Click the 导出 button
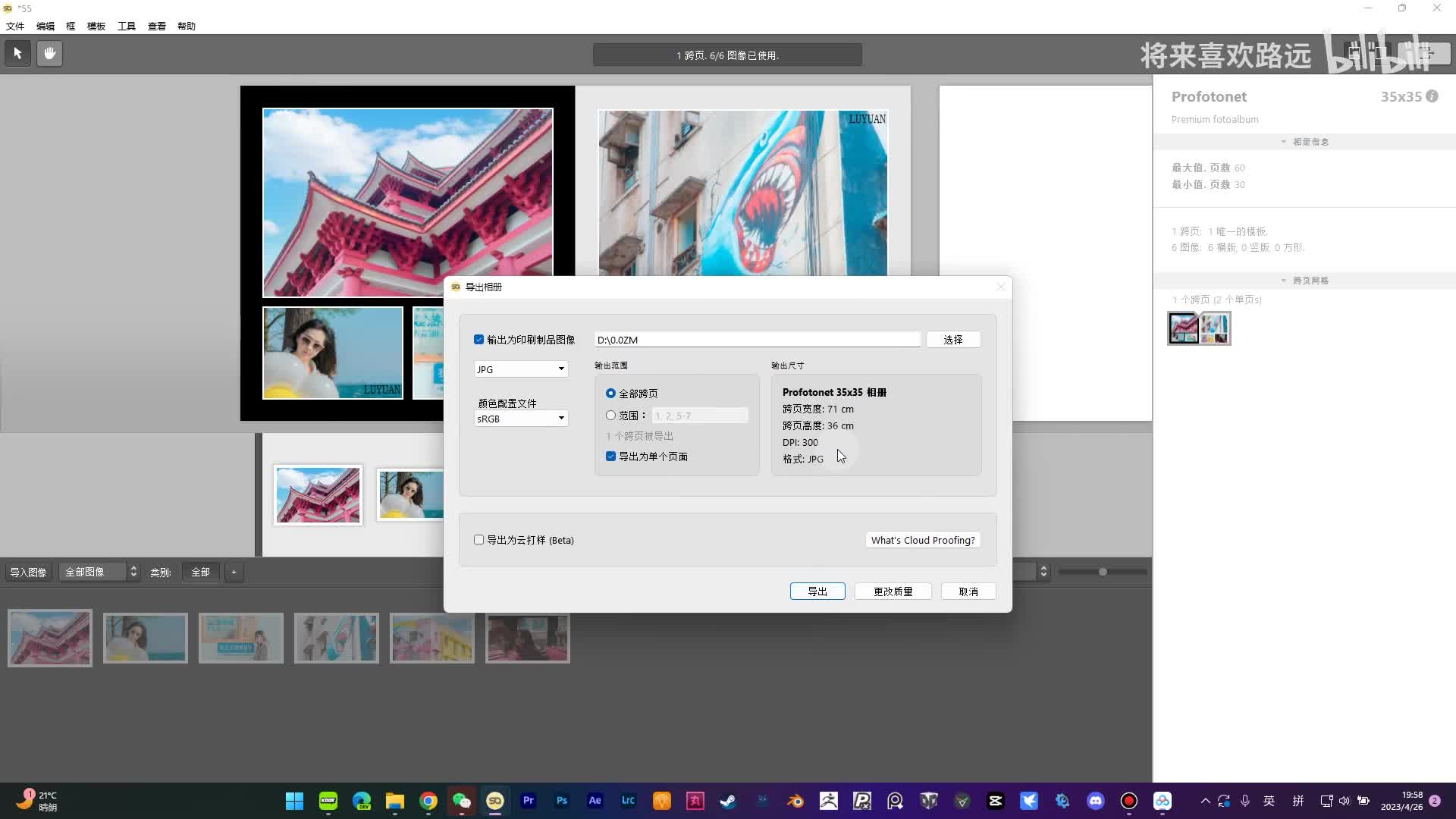Screen dimensions: 1456x819 pyautogui.click(x=817, y=591)
